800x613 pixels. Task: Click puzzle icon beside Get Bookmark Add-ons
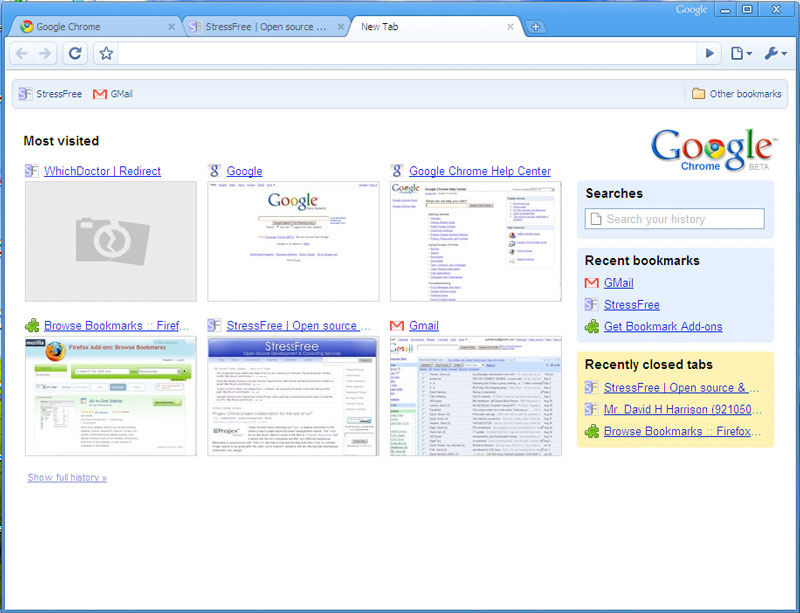pyautogui.click(x=592, y=327)
